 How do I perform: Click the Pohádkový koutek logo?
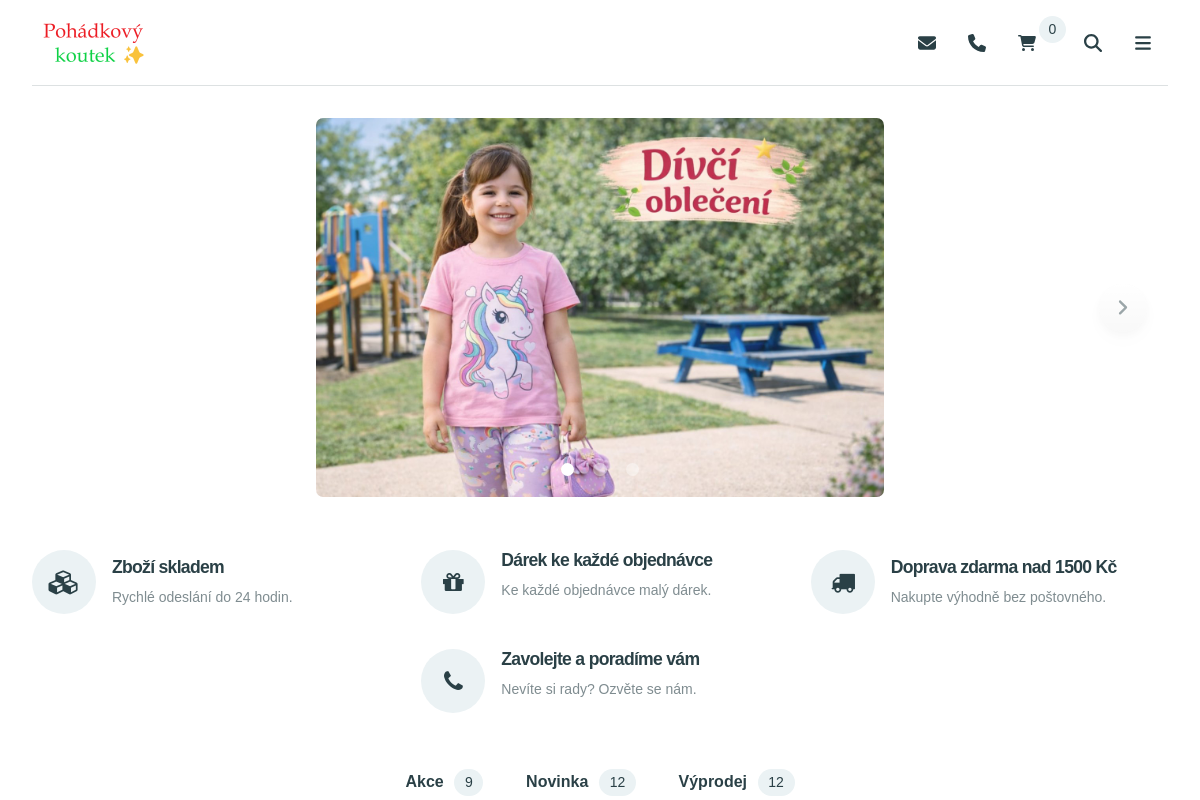[93, 43]
